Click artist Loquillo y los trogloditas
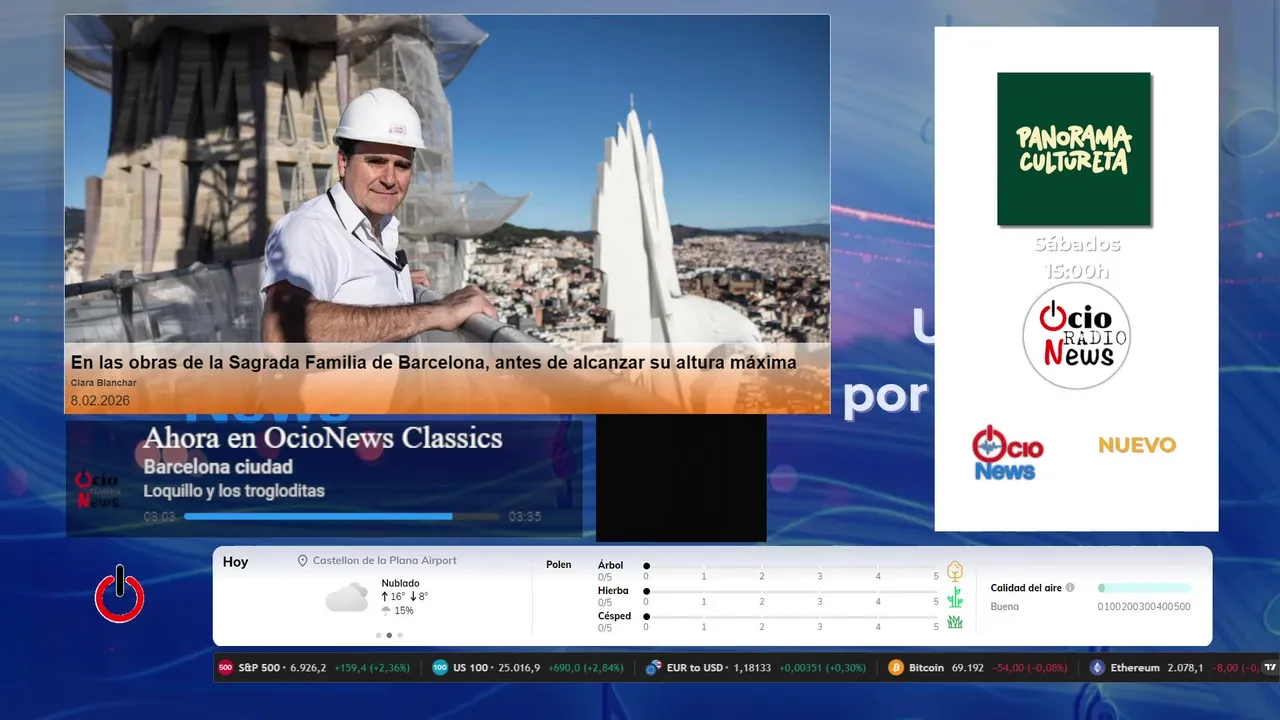 (234, 491)
